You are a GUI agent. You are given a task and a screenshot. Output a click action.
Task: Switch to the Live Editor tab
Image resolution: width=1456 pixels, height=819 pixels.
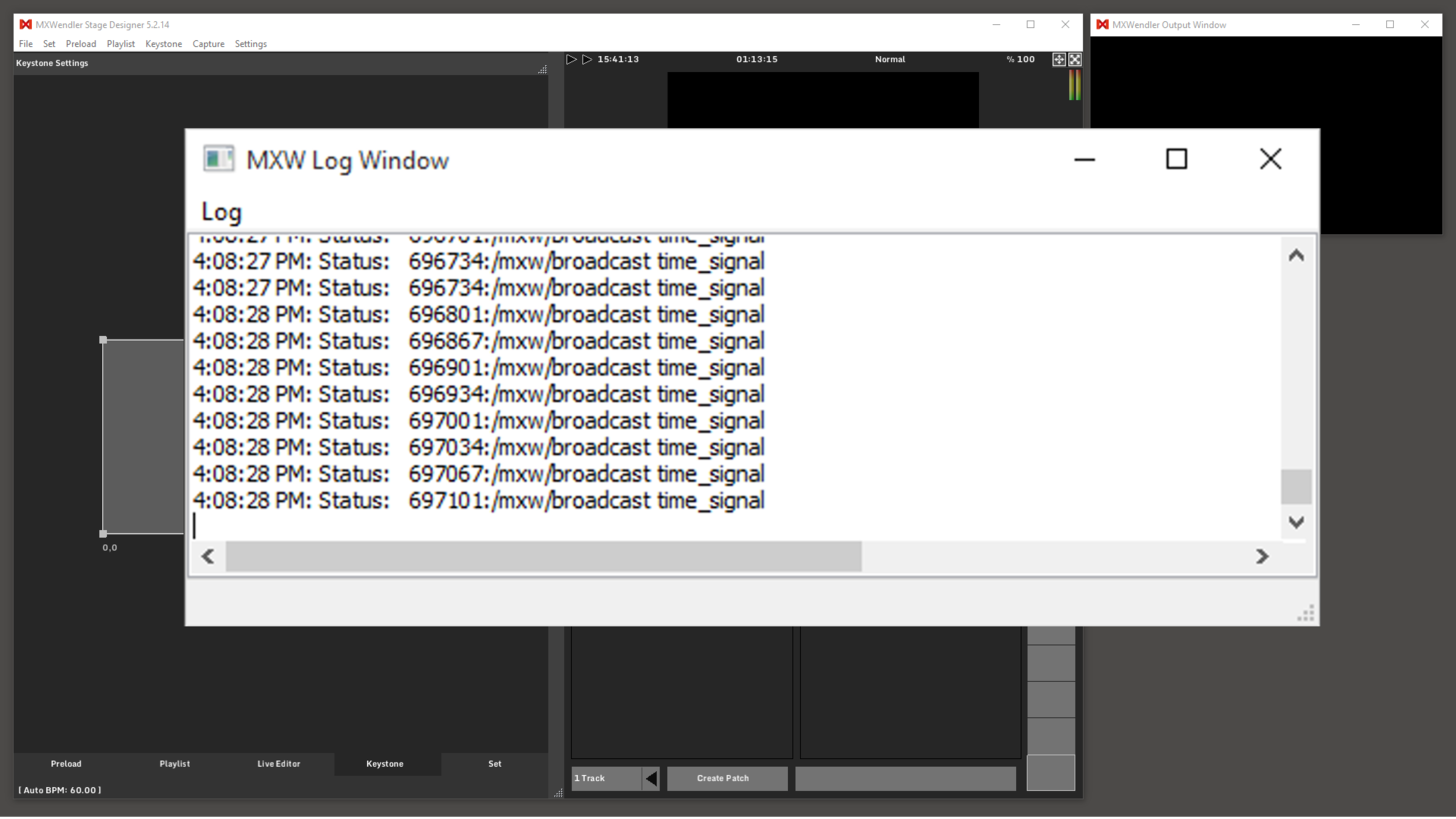pos(278,764)
